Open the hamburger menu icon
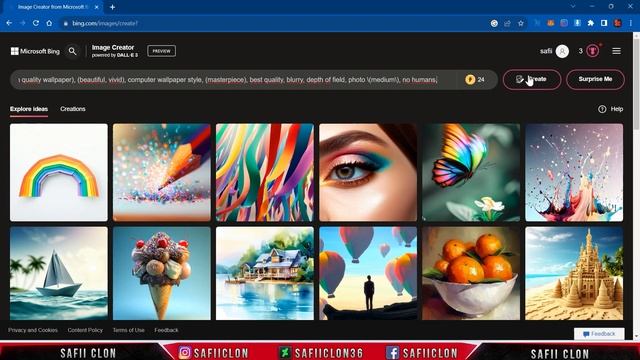 (616, 51)
